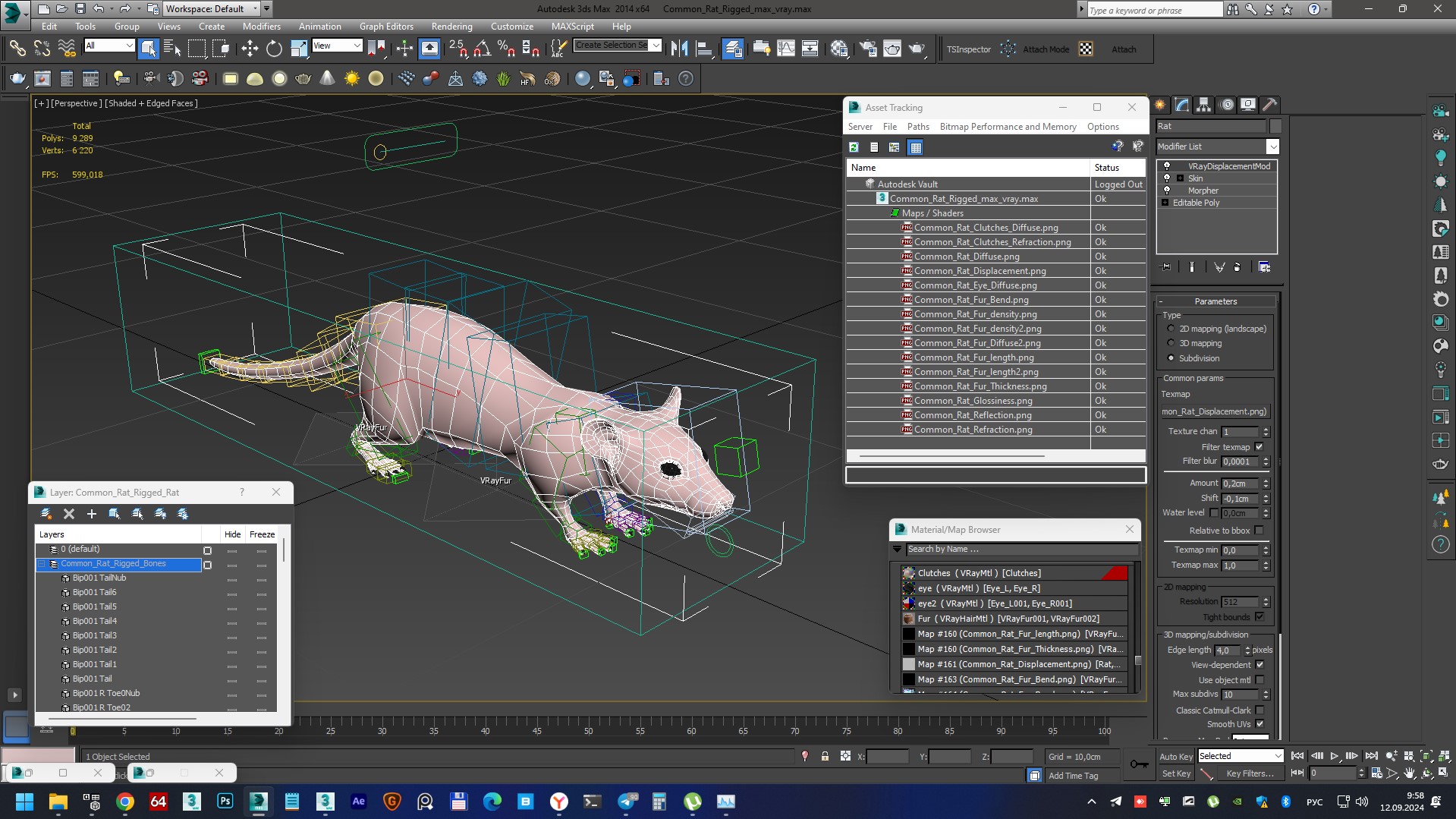Viewport: 1456px width, 819px height.
Task: Click Layer dialog vertical scrollbar
Action: pyautogui.click(x=284, y=550)
